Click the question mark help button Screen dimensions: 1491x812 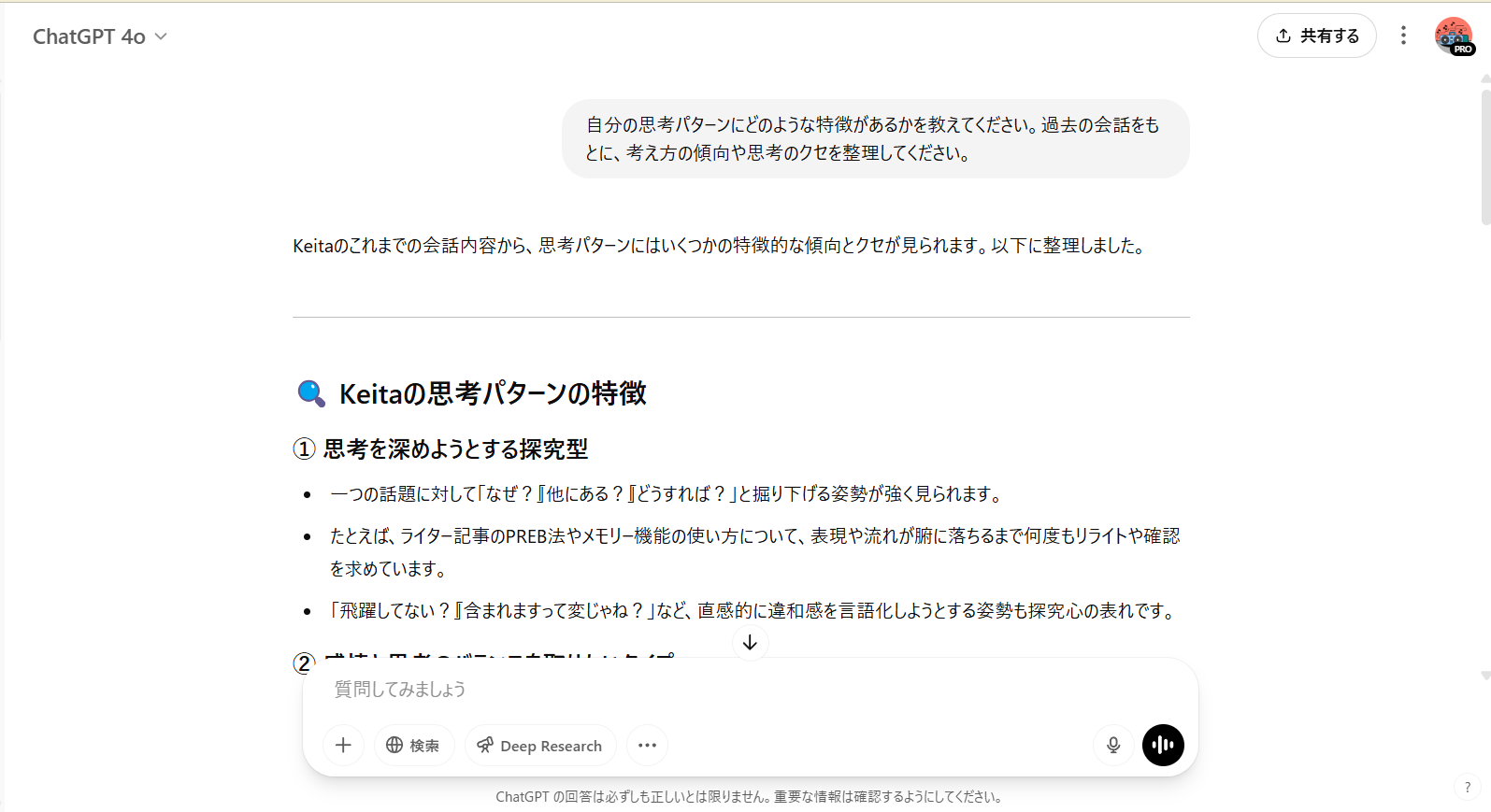(x=1468, y=788)
